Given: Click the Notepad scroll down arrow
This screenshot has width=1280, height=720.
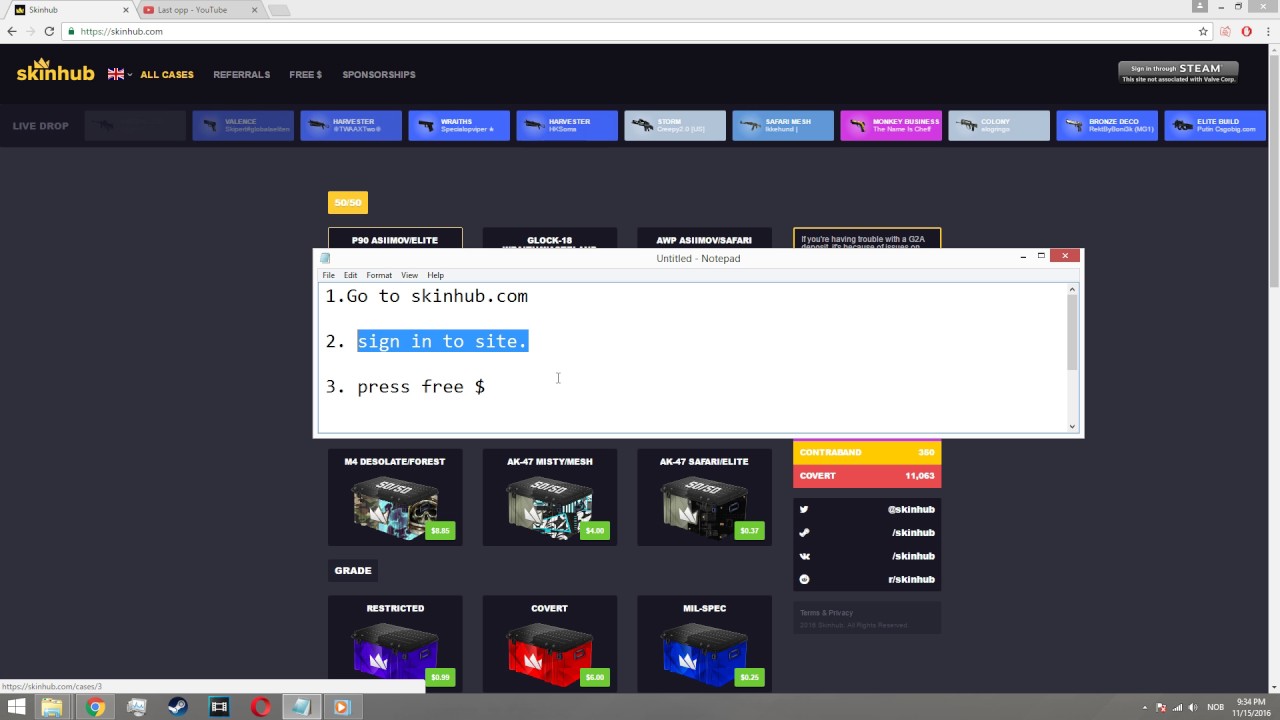Looking at the screenshot, I should (x=1072, y=426).
